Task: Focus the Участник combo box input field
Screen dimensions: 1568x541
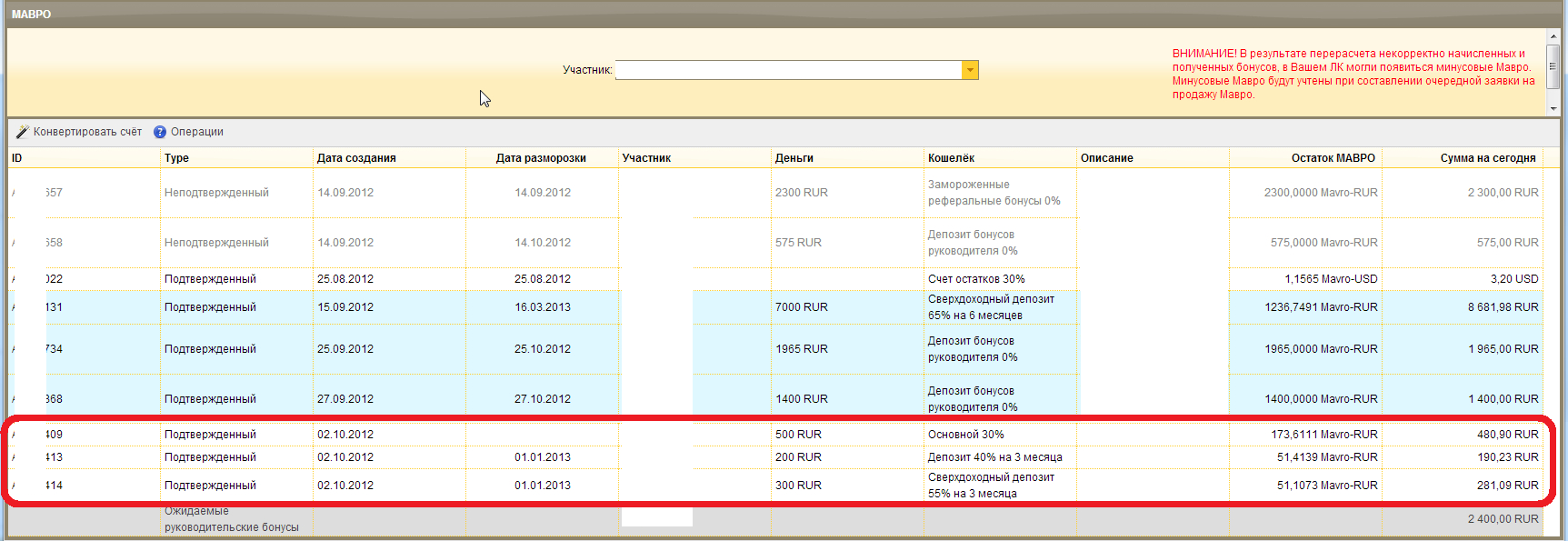Action: 789,70
